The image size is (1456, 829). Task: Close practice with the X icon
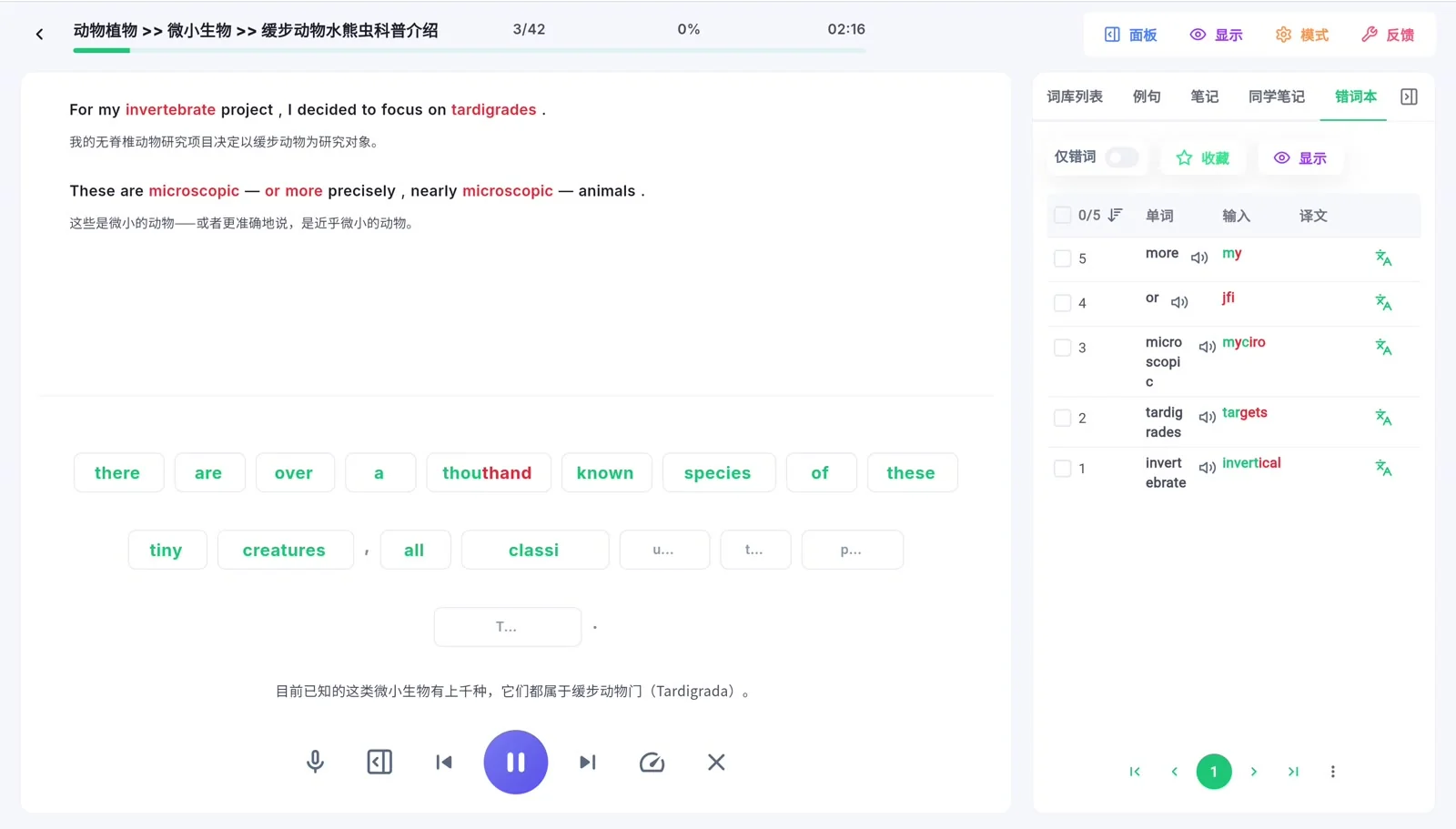(x=716, y=762)
